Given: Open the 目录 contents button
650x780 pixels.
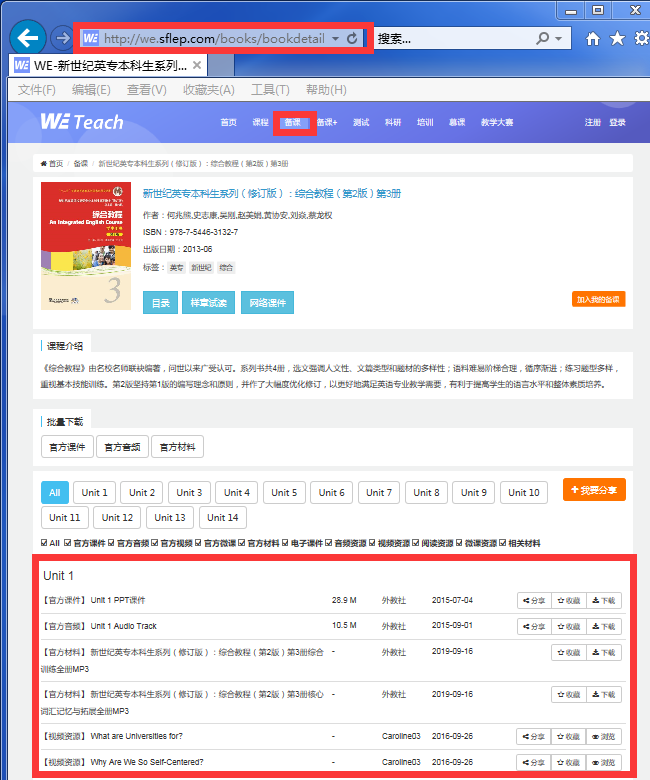Looking at the screenshot, I should [x=160, y=302].
